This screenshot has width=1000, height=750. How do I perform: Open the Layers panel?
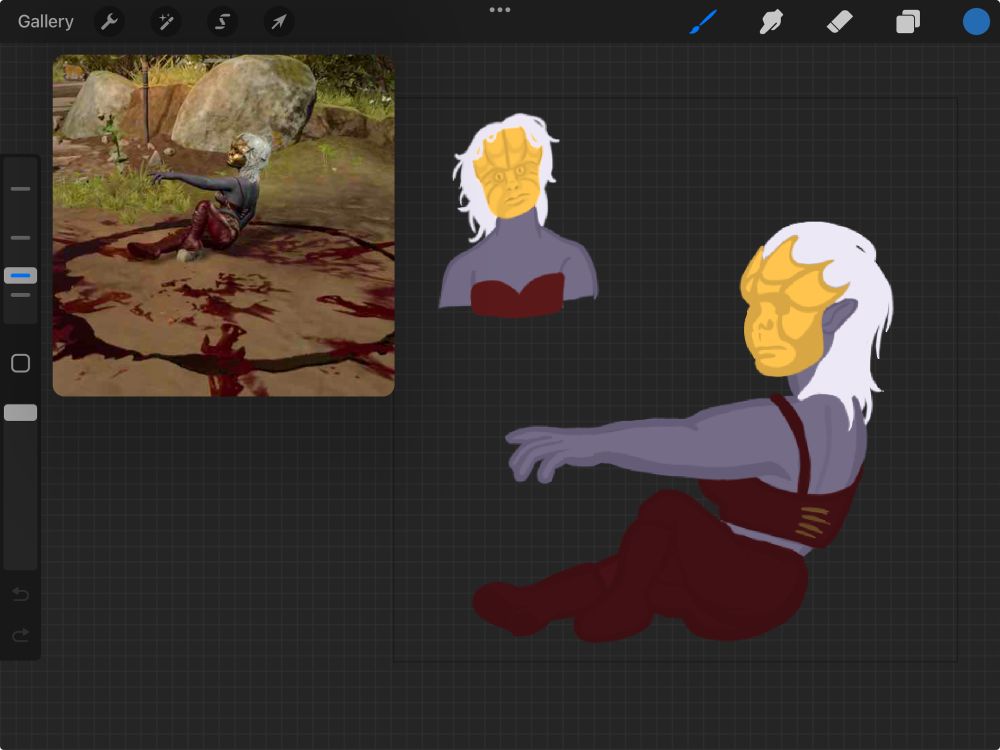coord(908,21)
